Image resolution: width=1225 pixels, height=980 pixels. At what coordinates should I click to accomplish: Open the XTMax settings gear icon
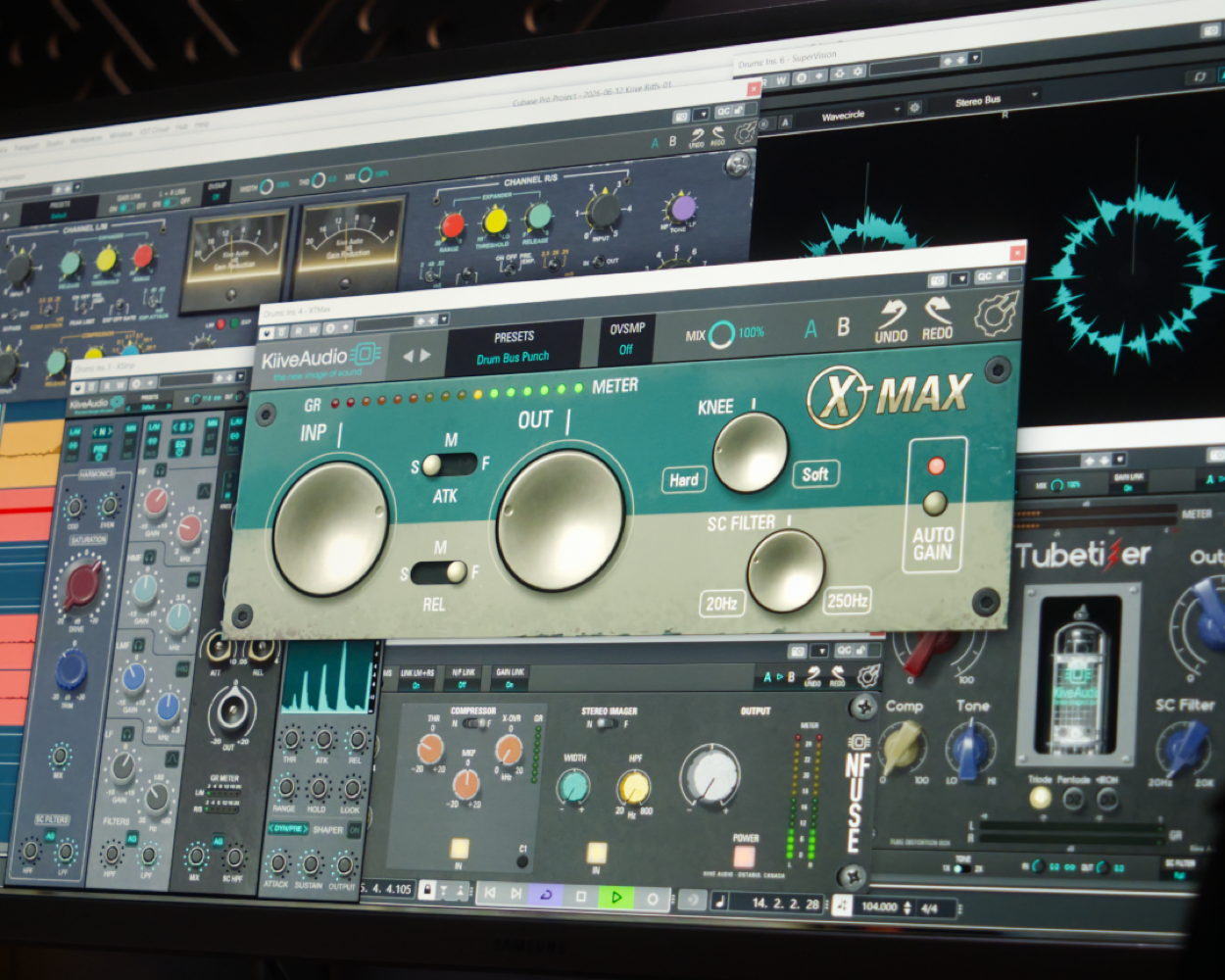[997, 313]
